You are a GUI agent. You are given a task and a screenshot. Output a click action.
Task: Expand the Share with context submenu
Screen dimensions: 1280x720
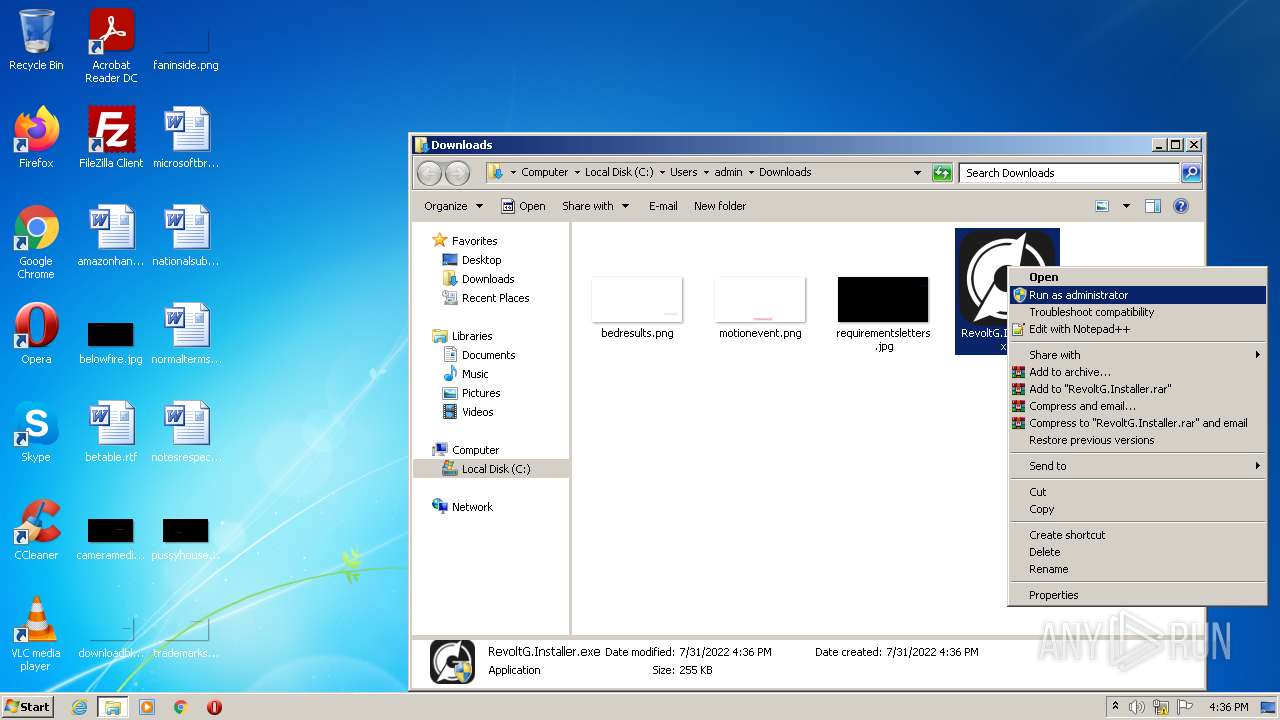click(x=1138, y=355)
